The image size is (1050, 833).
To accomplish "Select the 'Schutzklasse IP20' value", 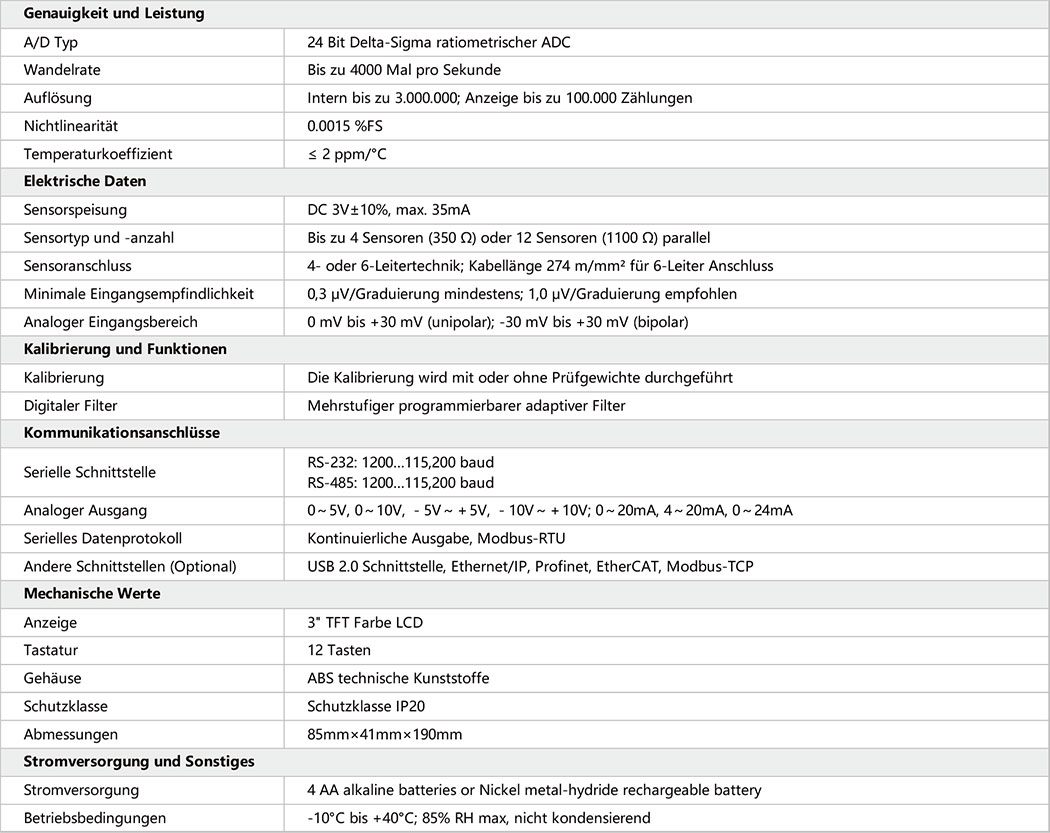I will coord(367,706).
